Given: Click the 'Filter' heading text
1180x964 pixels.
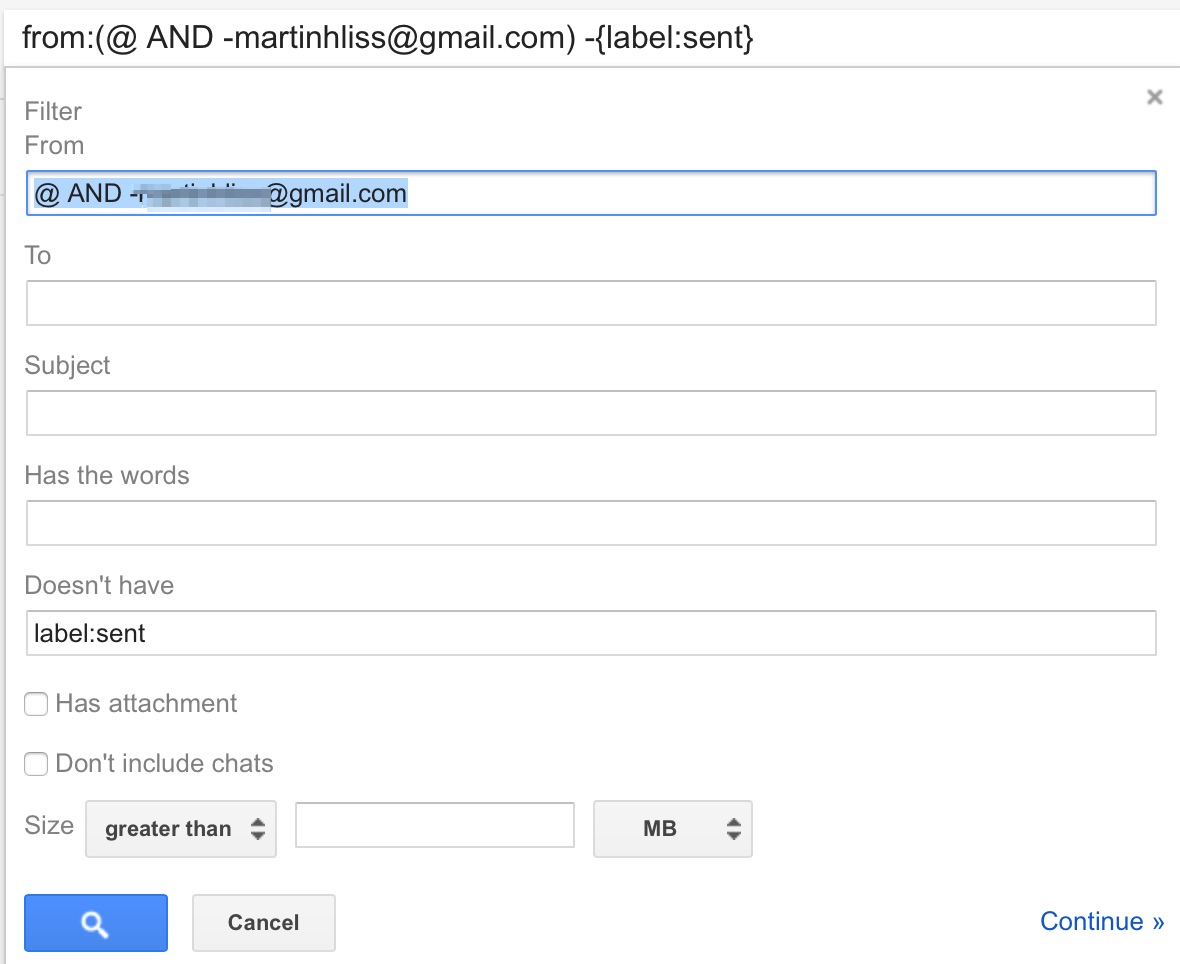Looking at the screenshot, I should (x=53, y=111).
